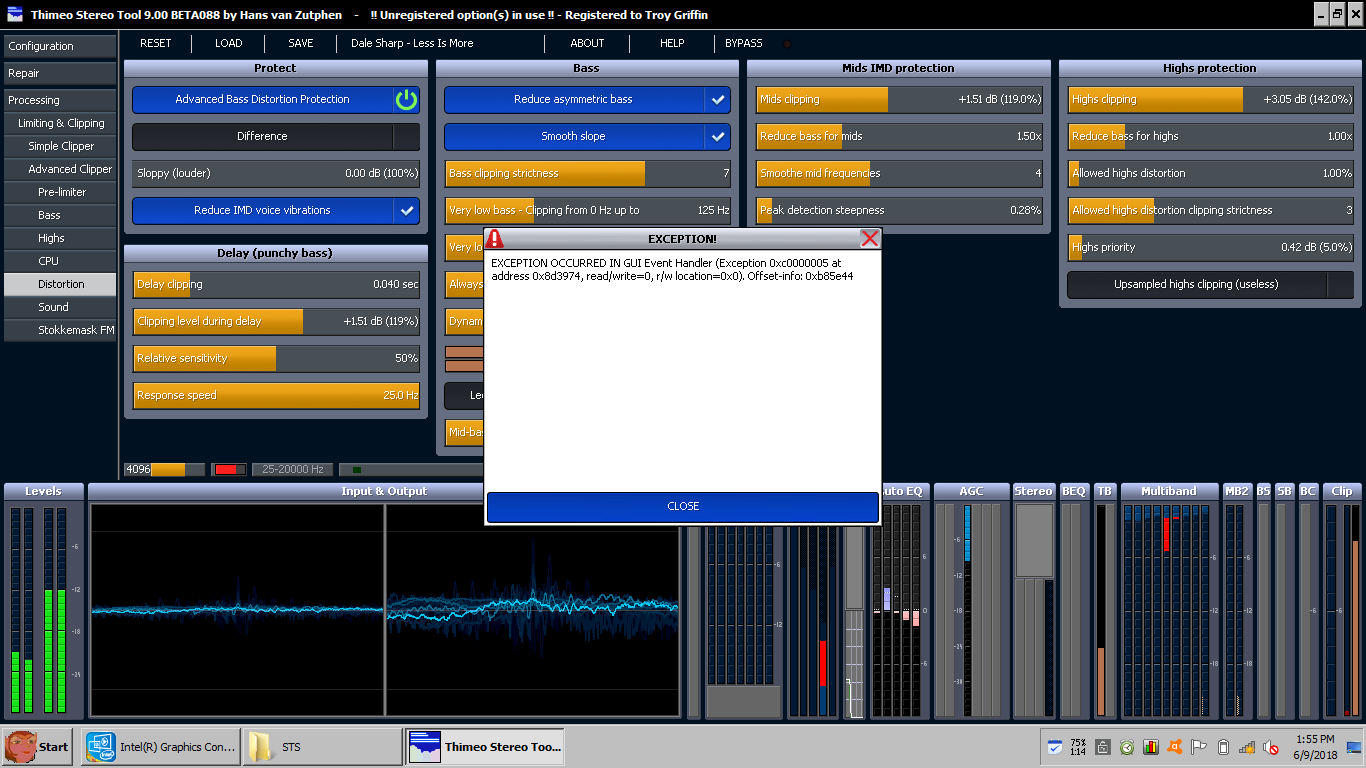1366x768 pixels.
Task: Toggle Reduce asymmetric bass checkmark
Action: click(717, 99)
